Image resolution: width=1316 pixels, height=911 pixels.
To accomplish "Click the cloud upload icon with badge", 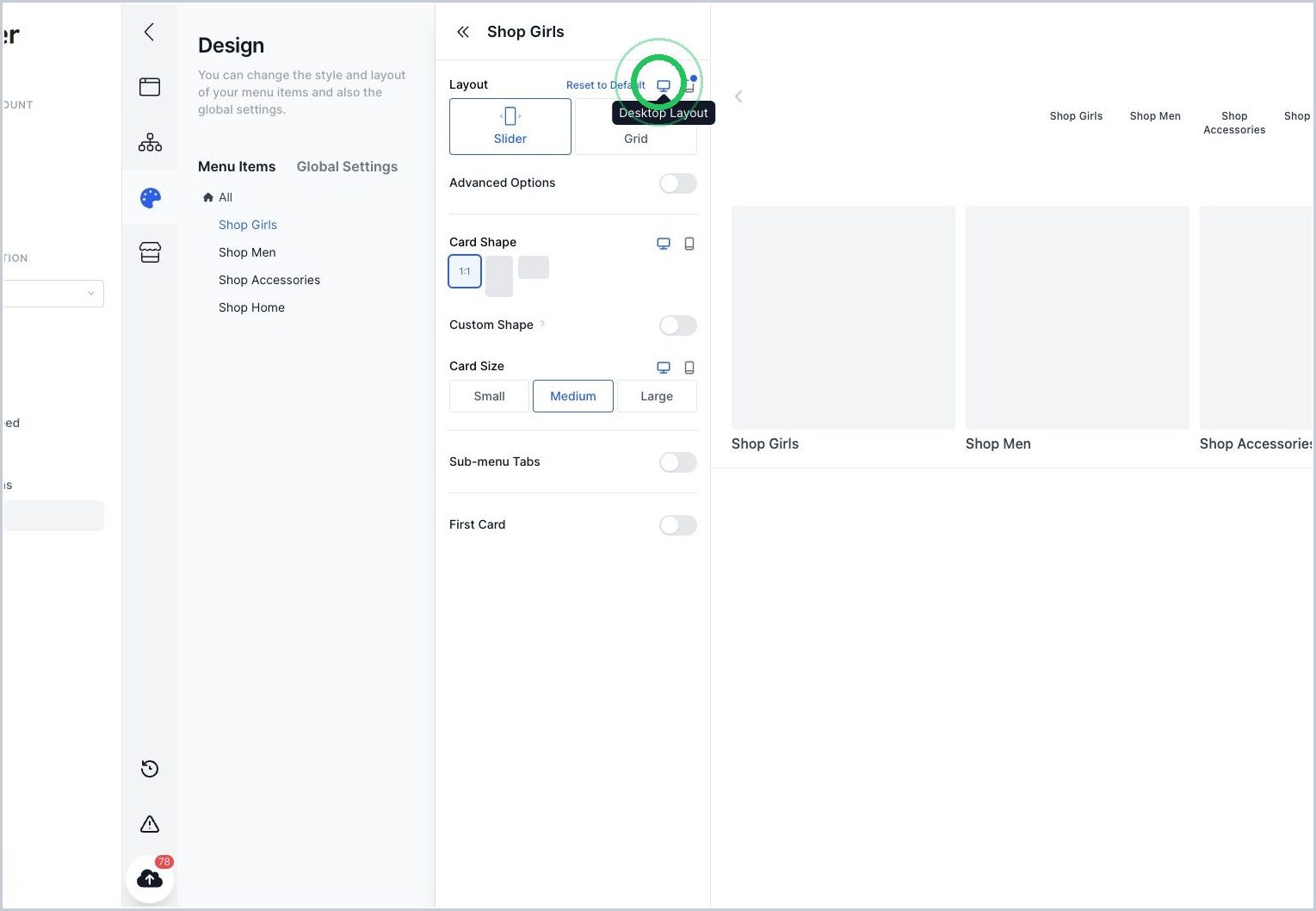I will pos(150,878).
